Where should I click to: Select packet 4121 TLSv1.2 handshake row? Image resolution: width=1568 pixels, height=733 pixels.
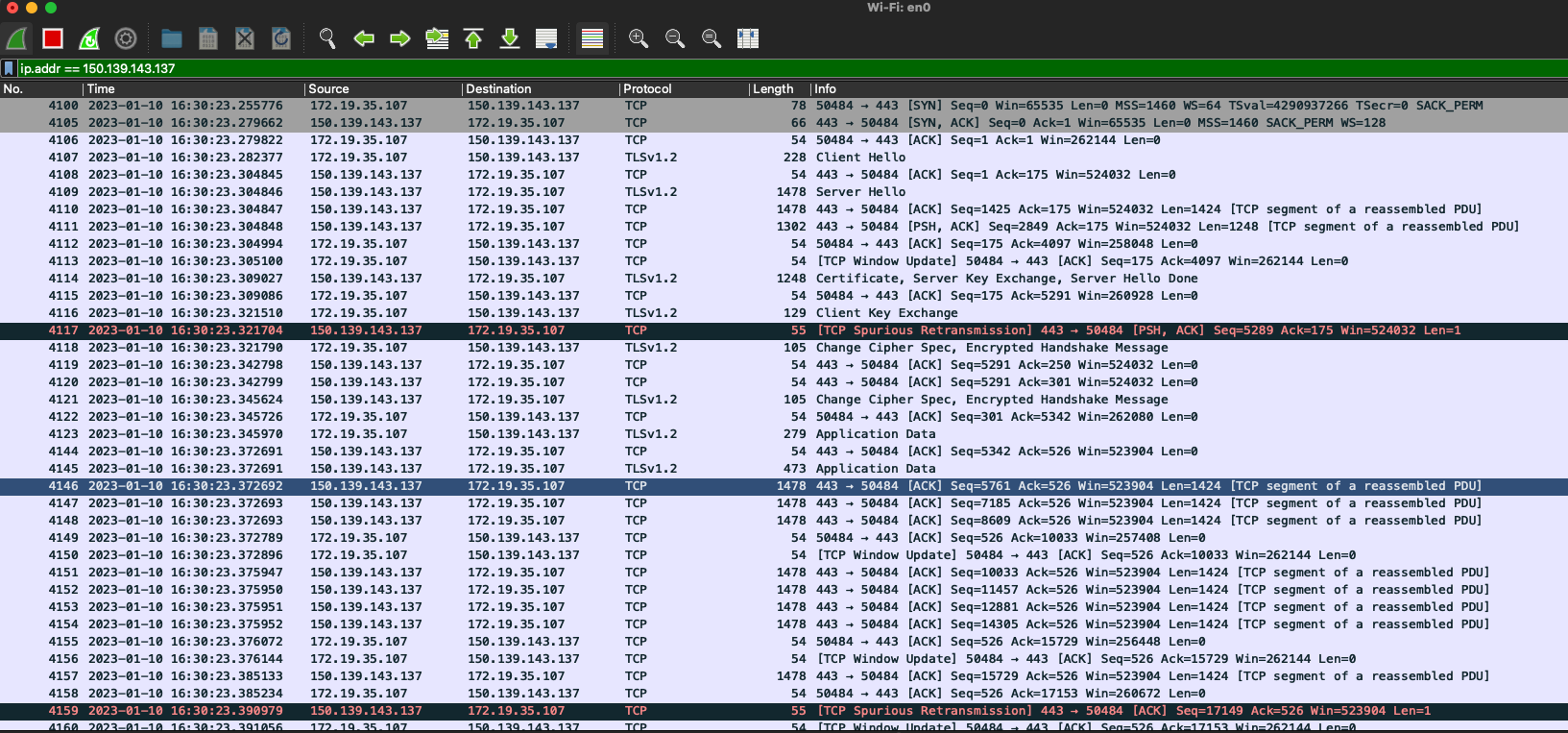click(784, 400)
